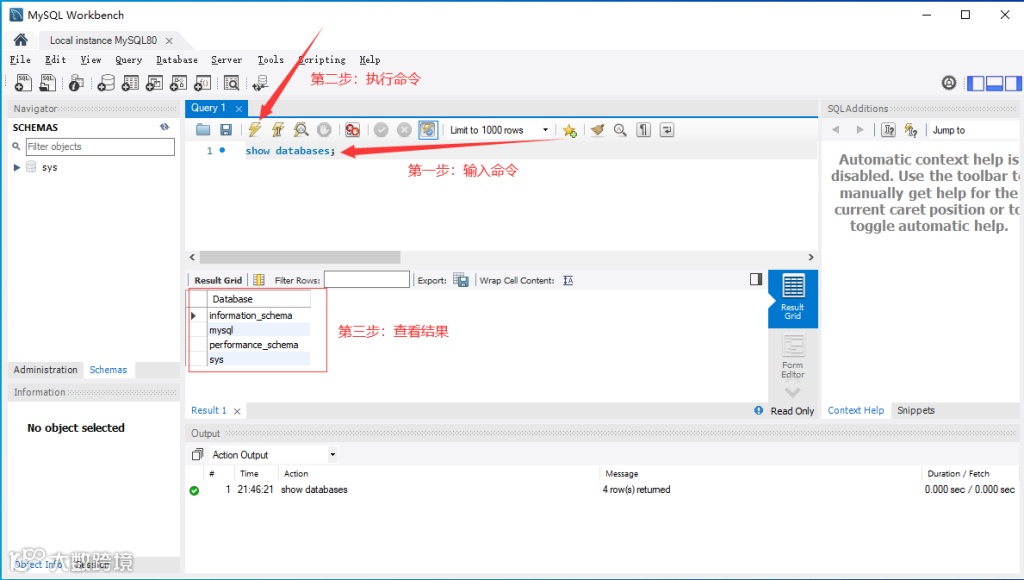Image resolution: width=1024 pixels, height=580 pixels.
Task: Toggle word wrap icon in editor
Action: [x=667, y=130]
